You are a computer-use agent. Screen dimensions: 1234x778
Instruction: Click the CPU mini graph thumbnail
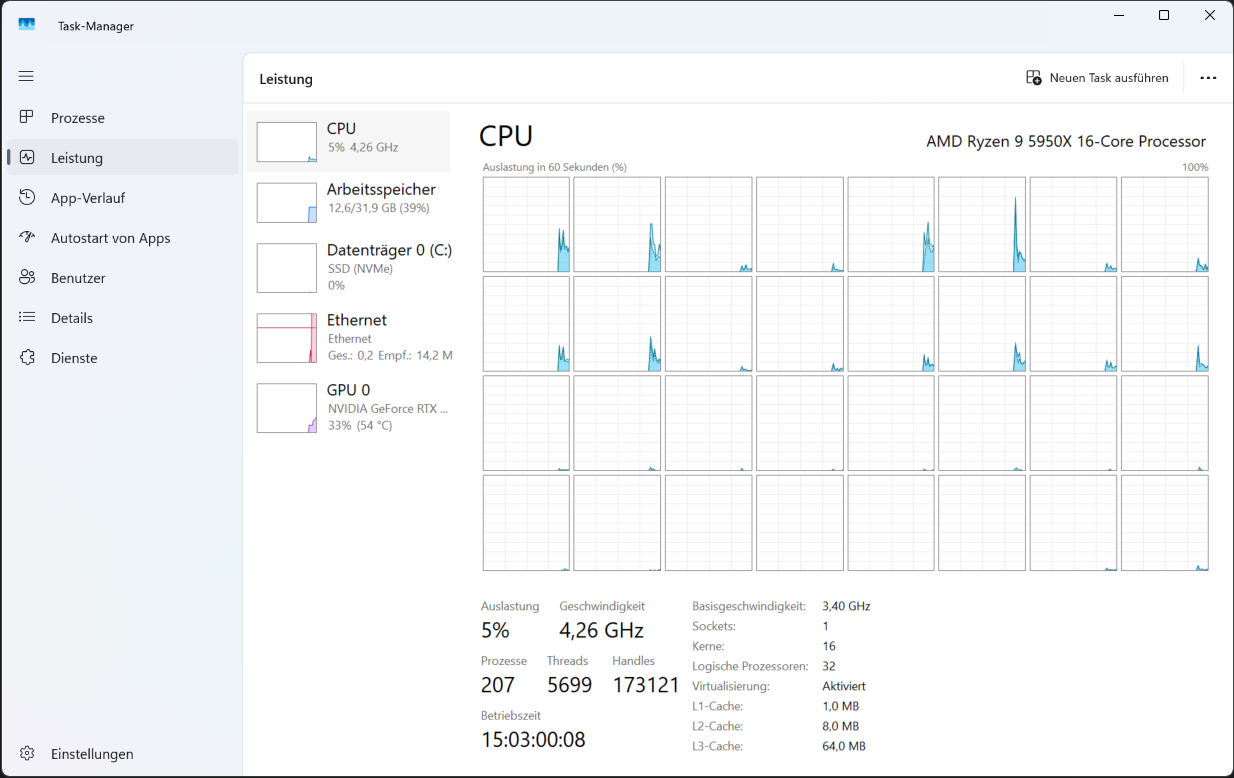point(287,142)
